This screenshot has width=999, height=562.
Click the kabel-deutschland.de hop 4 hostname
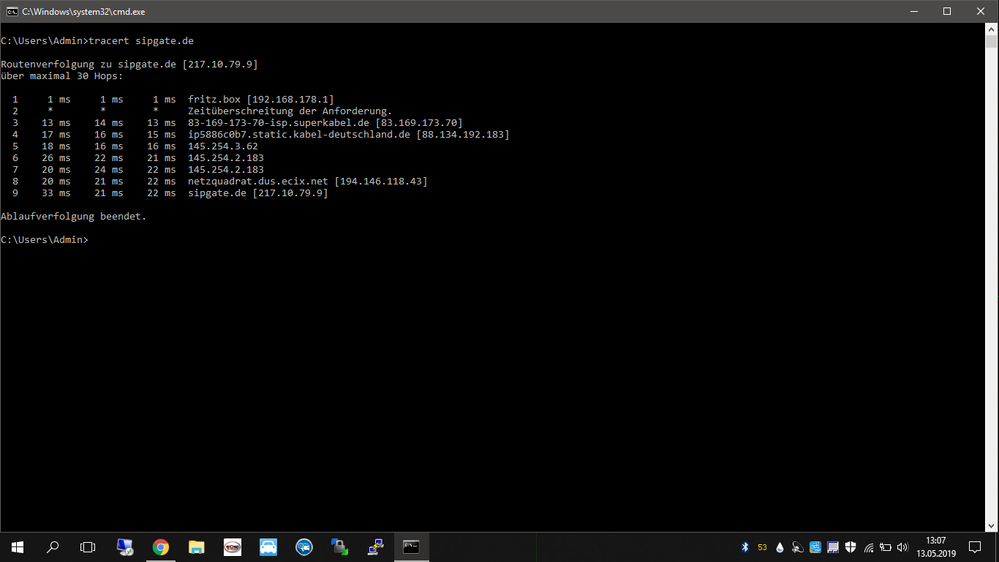299,134
